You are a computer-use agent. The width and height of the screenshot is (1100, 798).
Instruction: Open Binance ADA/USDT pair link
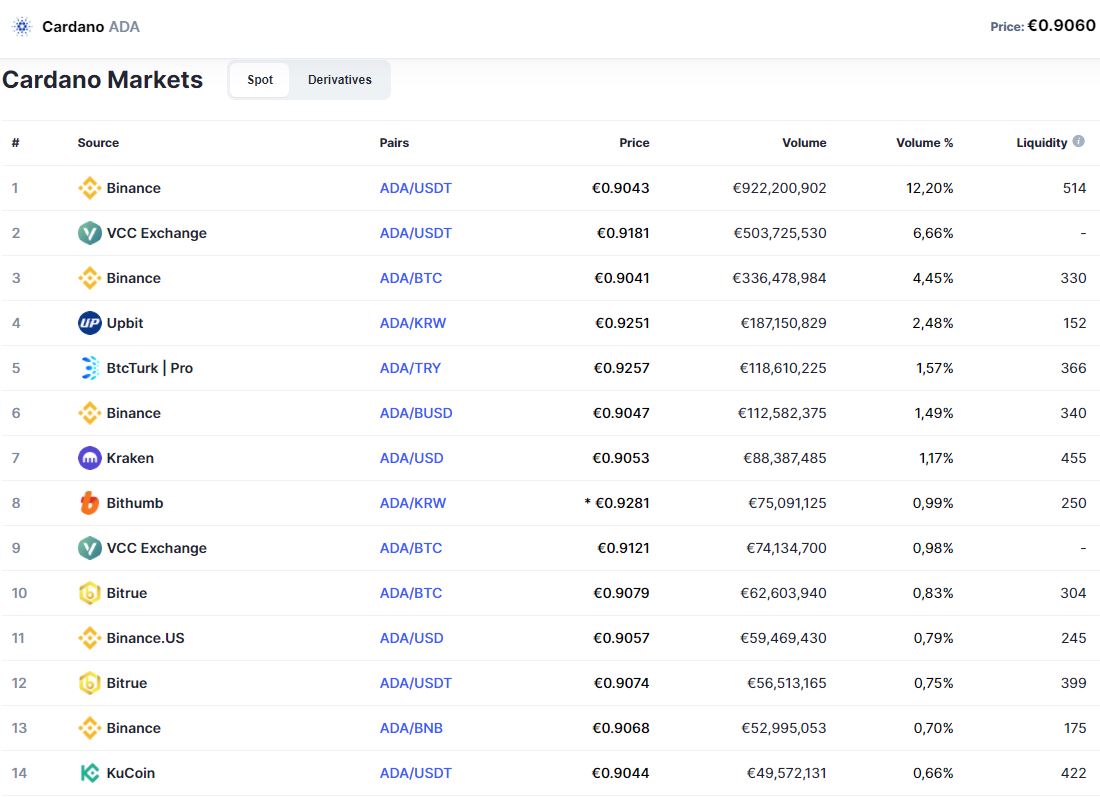(415, 188)
